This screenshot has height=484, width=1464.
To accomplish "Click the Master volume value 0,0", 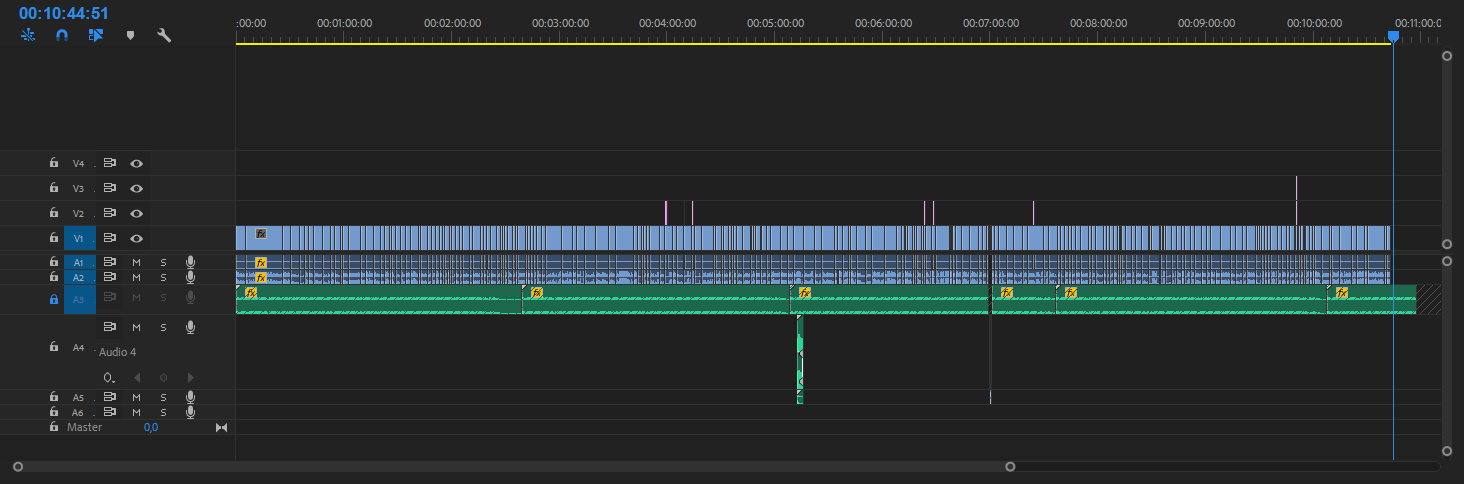I will 150,427.
